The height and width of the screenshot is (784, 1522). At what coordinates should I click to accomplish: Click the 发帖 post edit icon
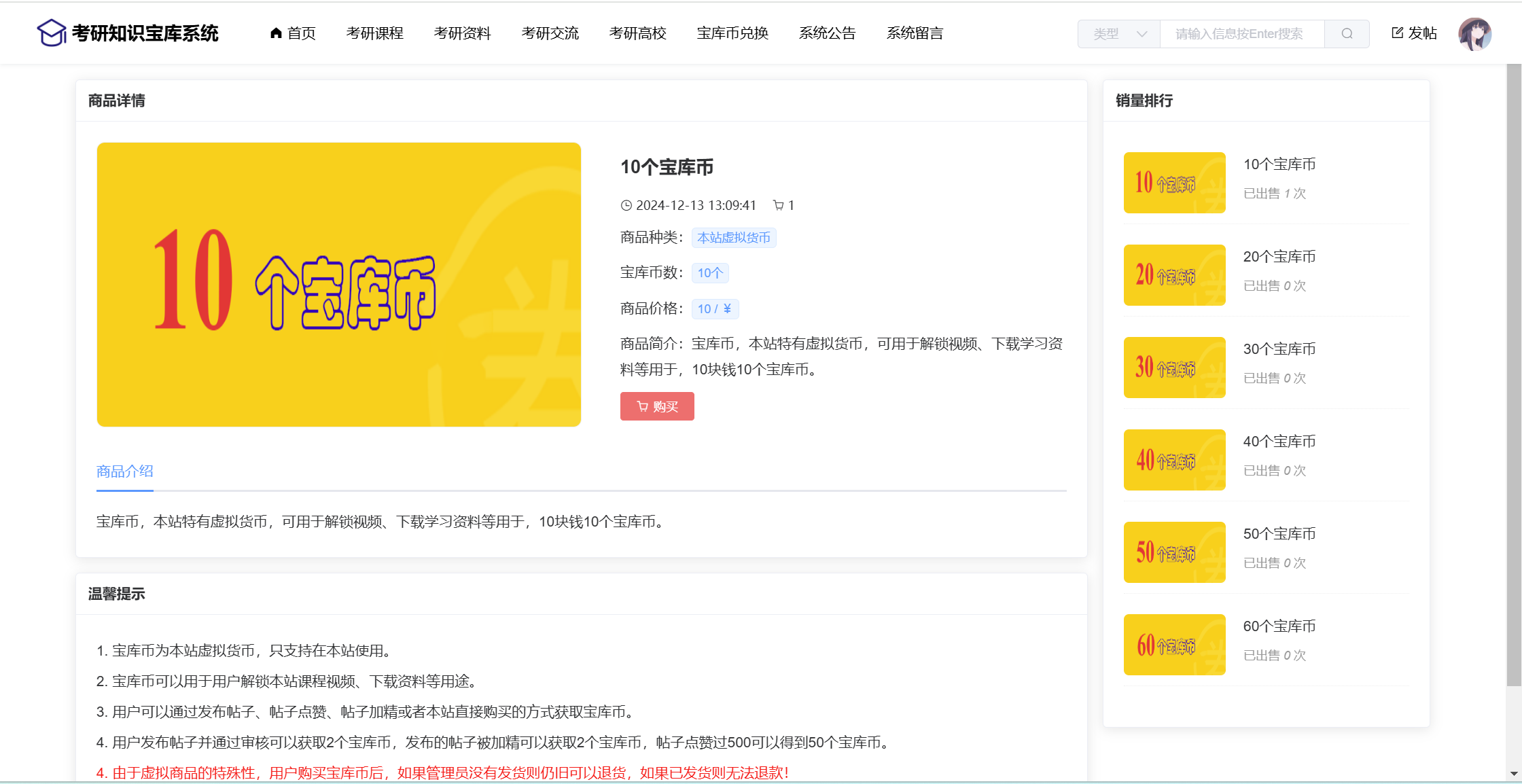tap(1398, 33)
